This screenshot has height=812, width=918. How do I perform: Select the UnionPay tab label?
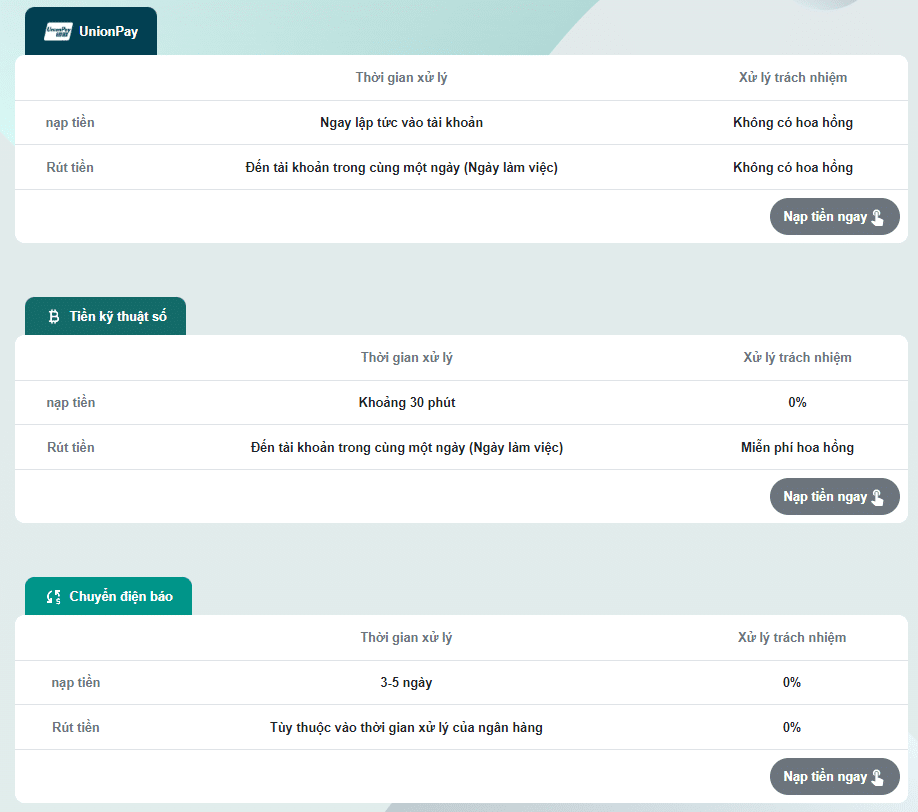pyautogui.click(x=108, y=31)
